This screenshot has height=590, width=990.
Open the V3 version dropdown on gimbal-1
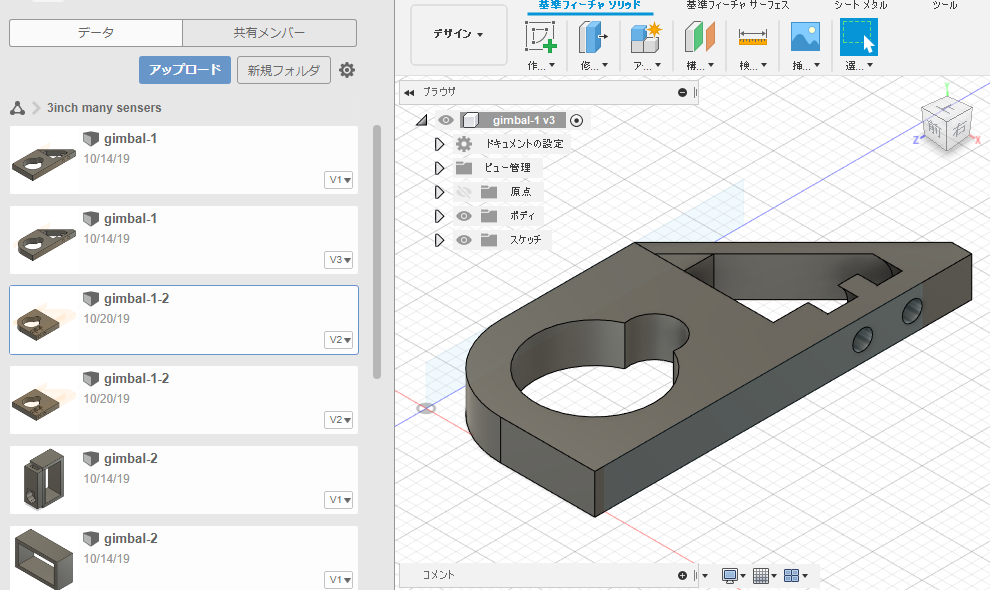(x=338, y=260)
